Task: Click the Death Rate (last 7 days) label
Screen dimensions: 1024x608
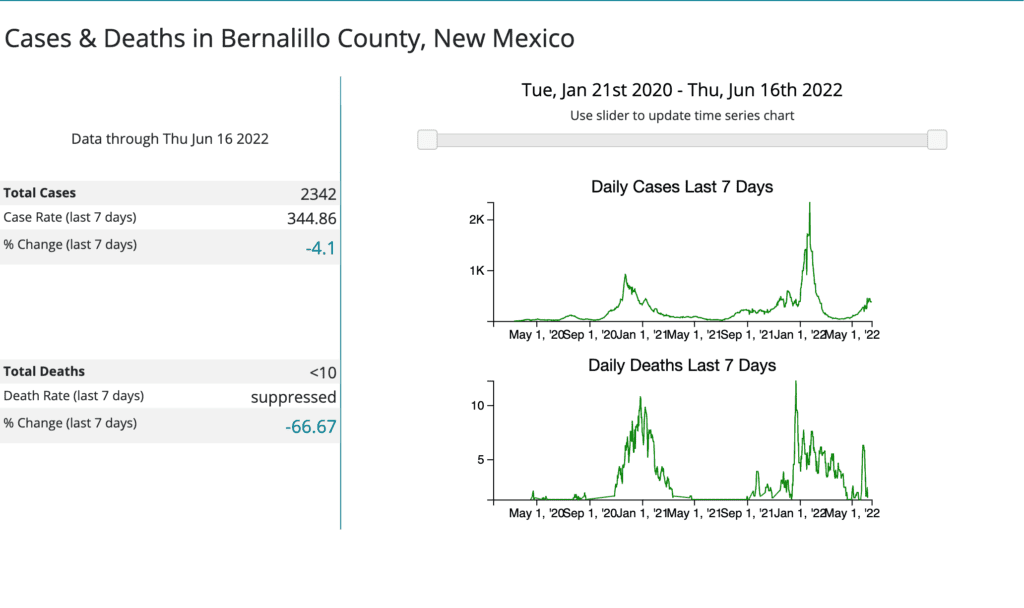Action: click(x=74, y=396)
